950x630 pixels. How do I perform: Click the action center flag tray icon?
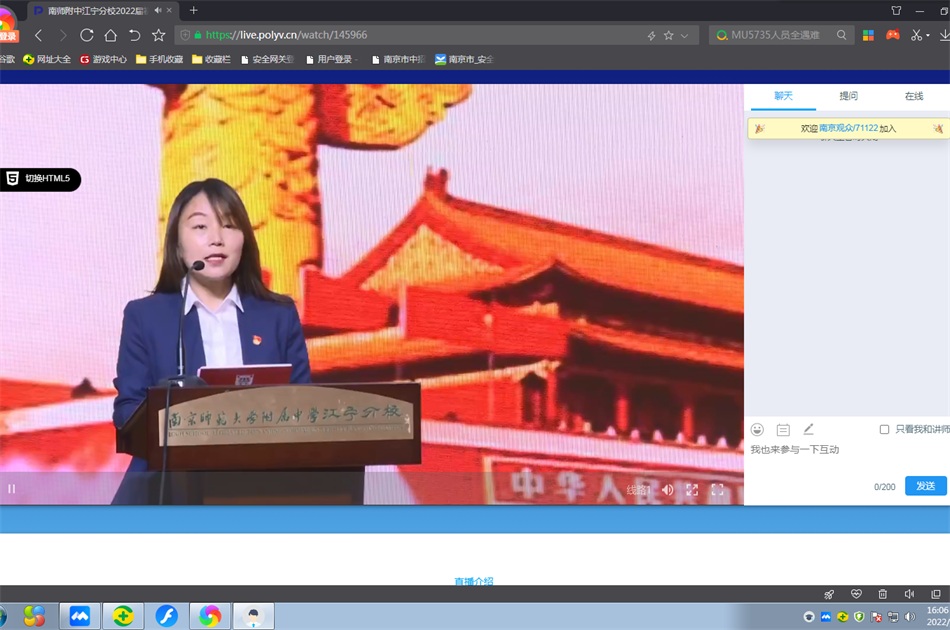pyautogui.click(x=876, y=617)
